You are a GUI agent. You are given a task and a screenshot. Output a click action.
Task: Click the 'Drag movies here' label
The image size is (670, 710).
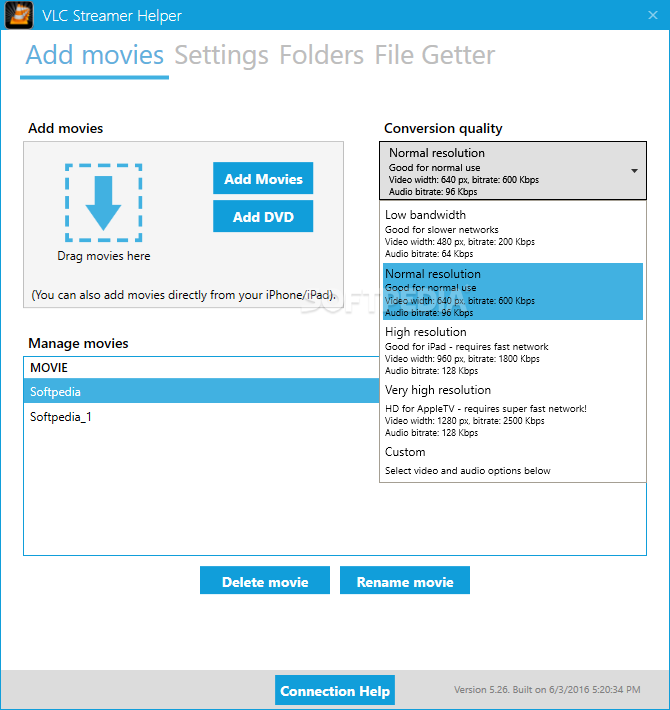104,256
